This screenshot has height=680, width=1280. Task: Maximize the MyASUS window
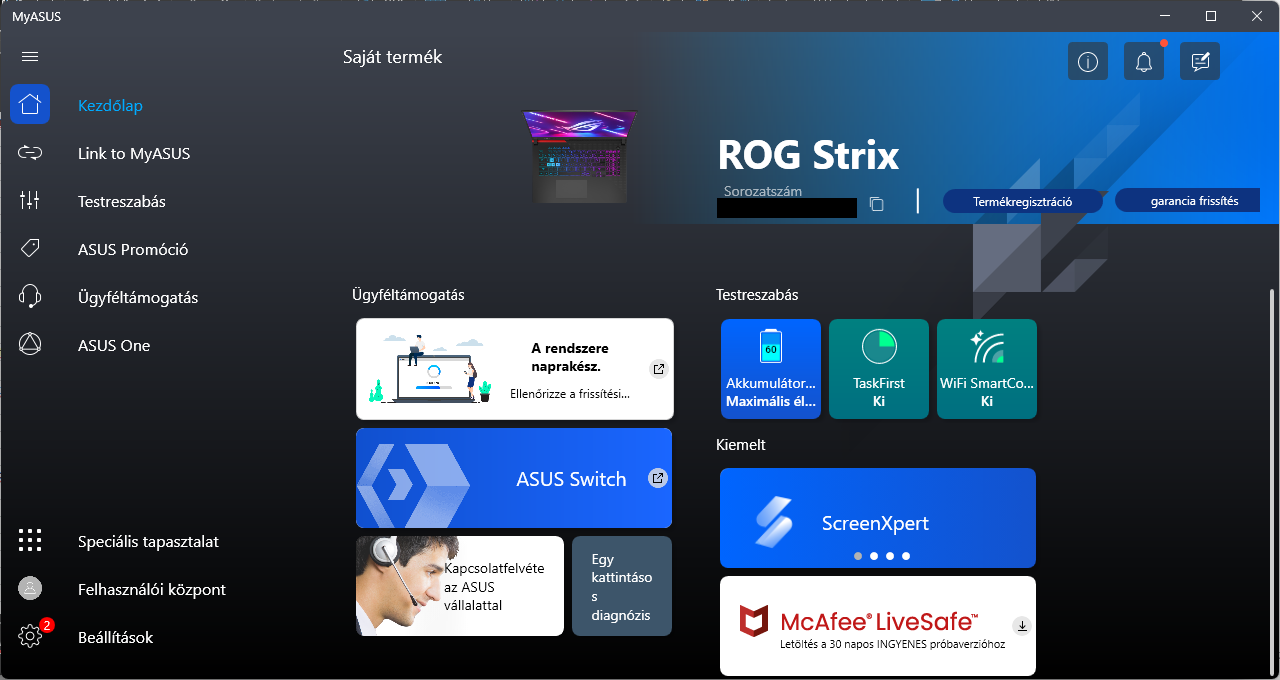click(x=1211, y=15)
